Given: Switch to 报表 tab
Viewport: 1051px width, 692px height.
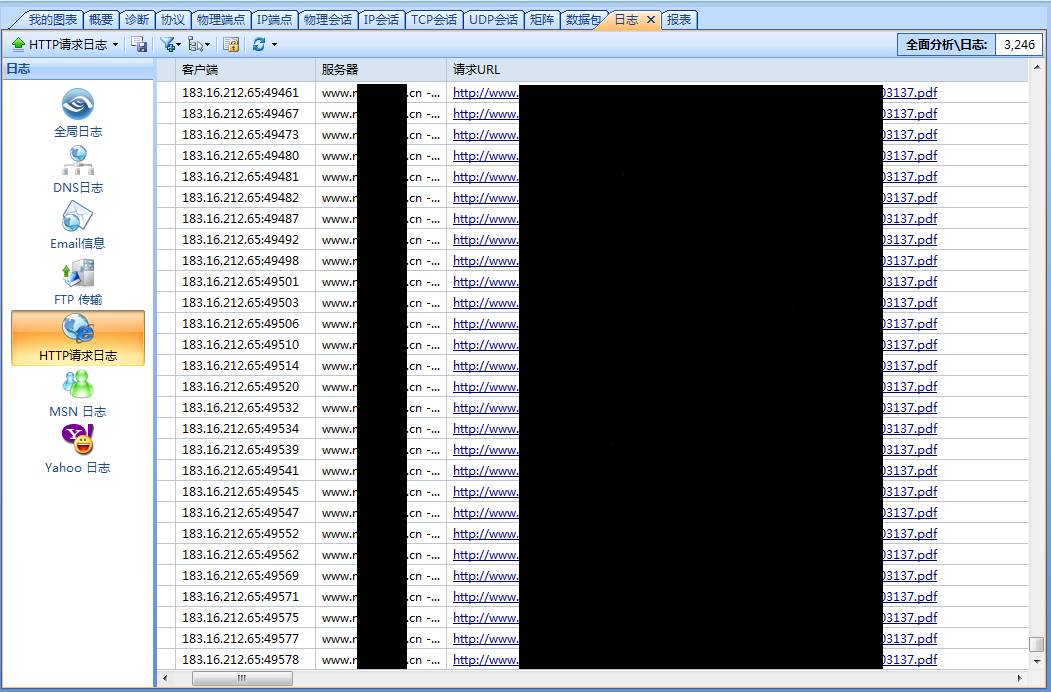Looking at the screenshot, I should pos(679,20).
